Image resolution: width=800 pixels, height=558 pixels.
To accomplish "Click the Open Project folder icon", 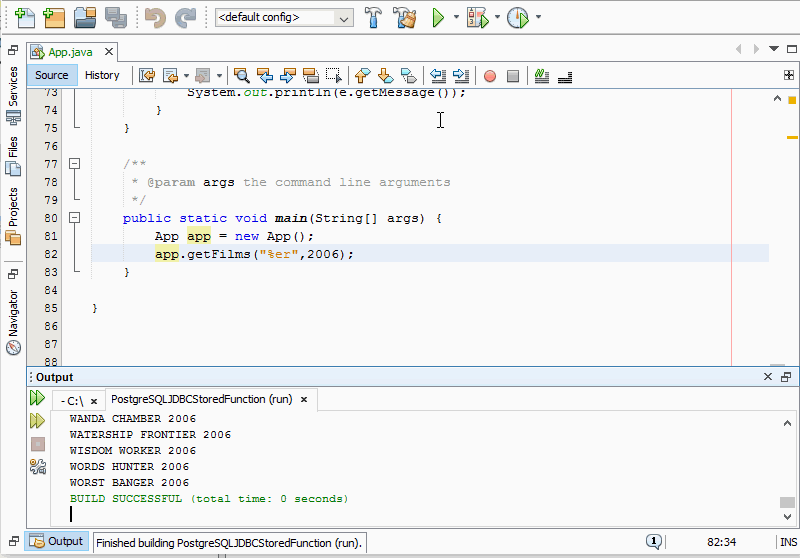I will tap(85, 17).
